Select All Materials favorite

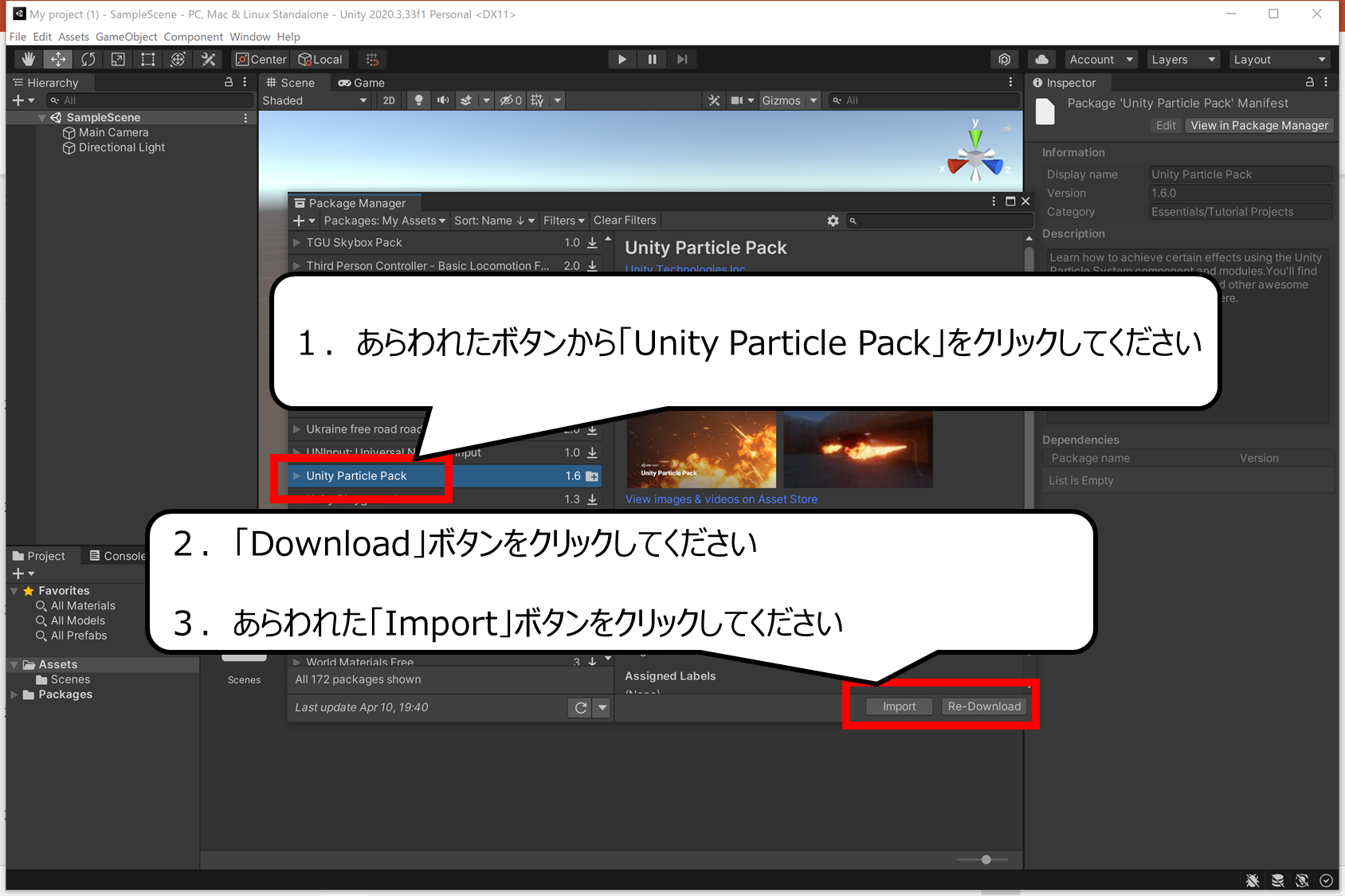click(76, 605)
